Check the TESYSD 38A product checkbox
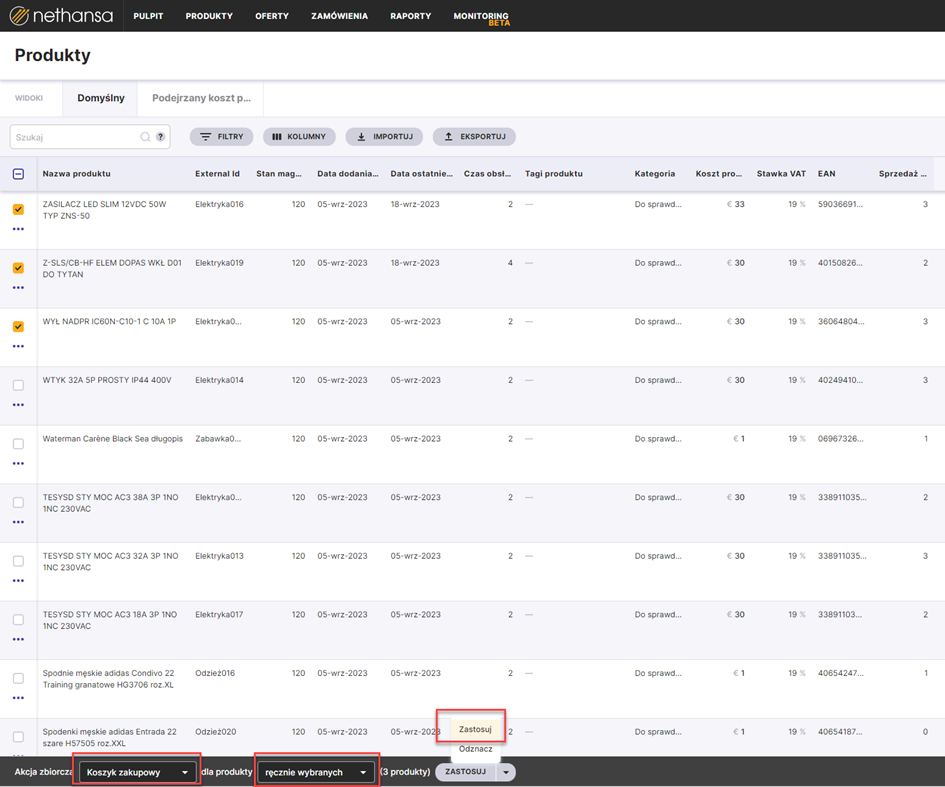 pyautogui.click(x=19, y=503)
